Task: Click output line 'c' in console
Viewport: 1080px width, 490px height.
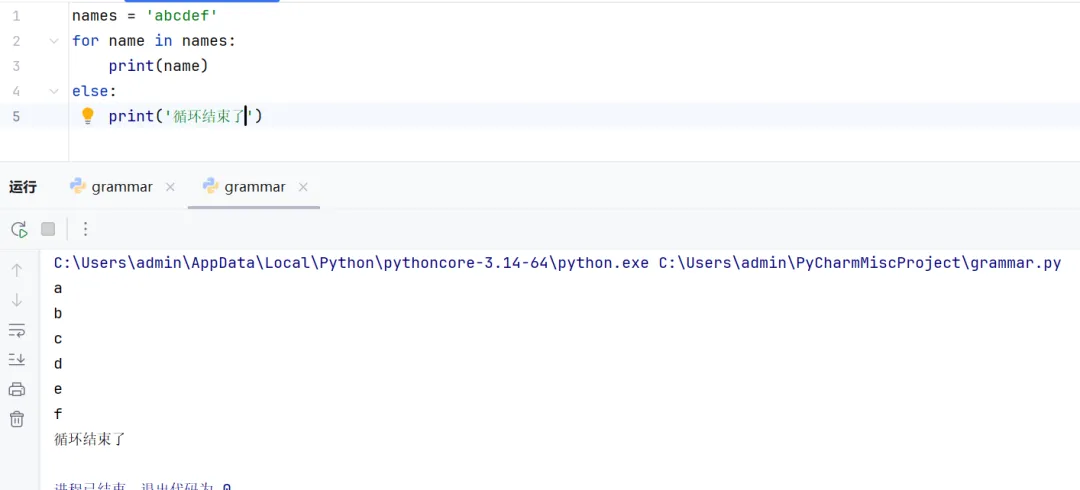Action: (x=58, y=339)
